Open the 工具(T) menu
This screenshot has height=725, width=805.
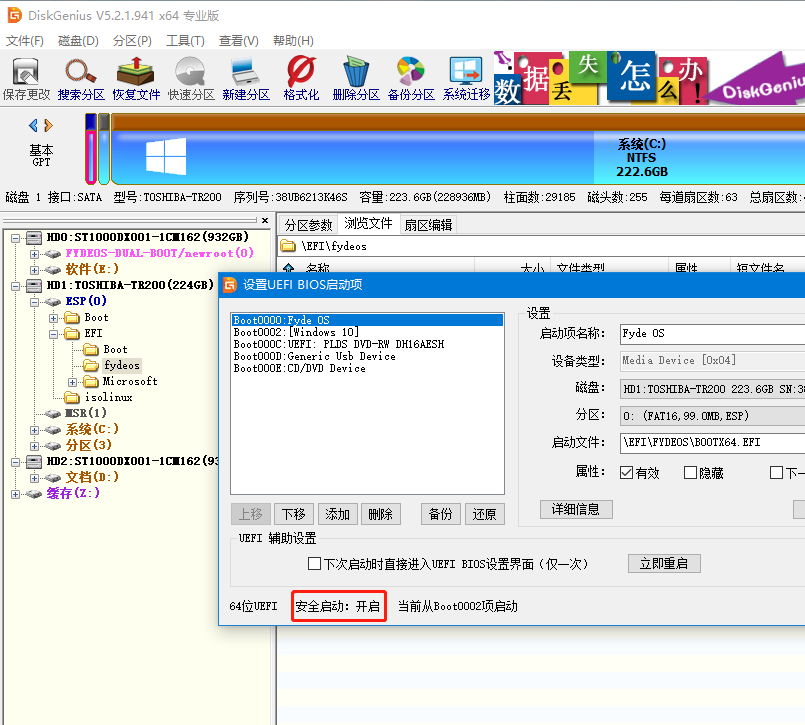(x=185, y=41)
